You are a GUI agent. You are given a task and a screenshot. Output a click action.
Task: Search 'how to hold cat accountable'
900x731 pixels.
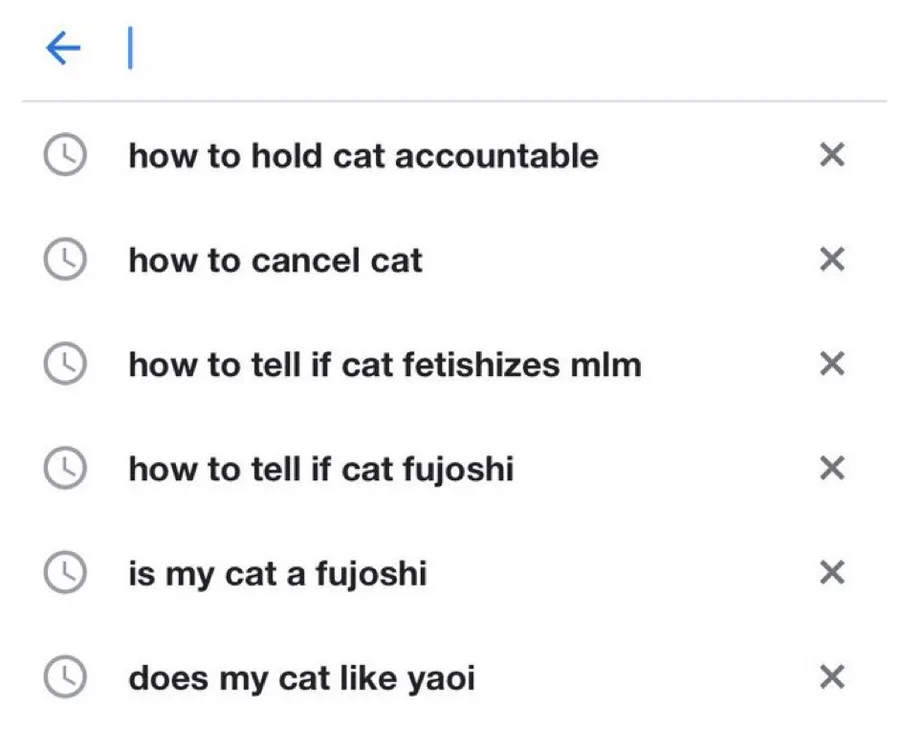pyautogui.click(x=363, y=156)
